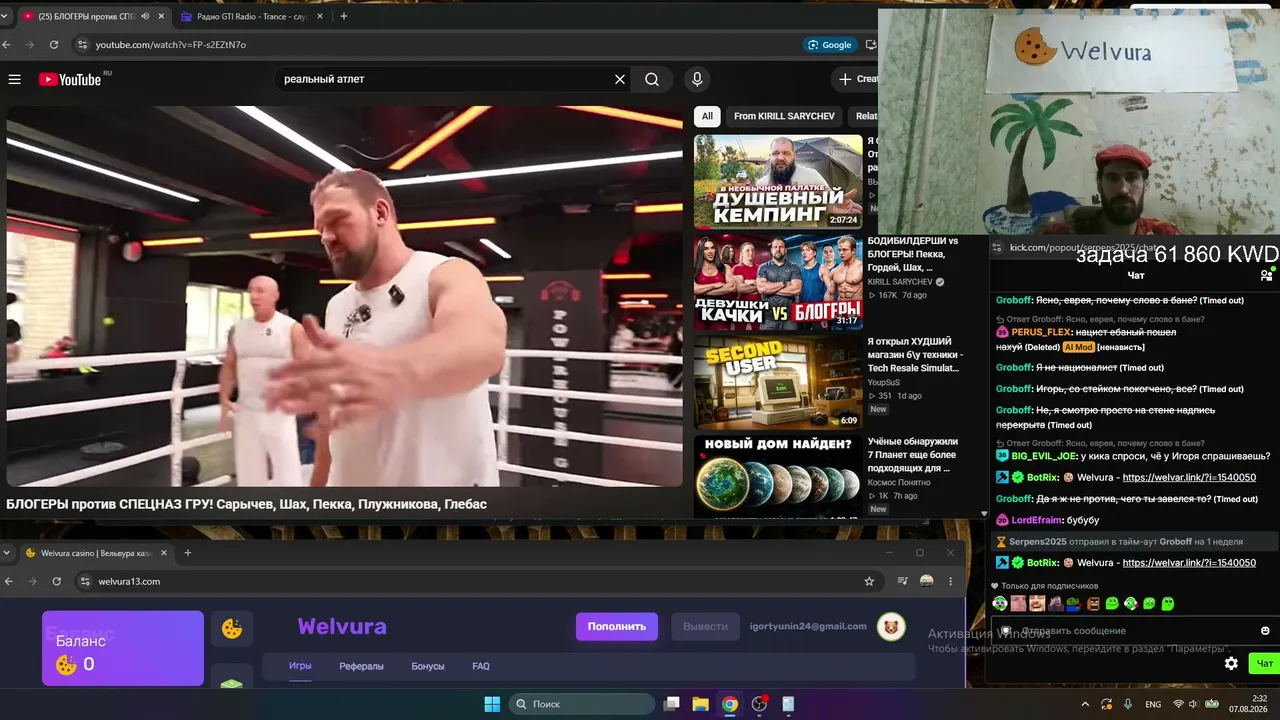
Task: Open the Девушки качки vs блогеры thumbnail
Action: [778, 282]
